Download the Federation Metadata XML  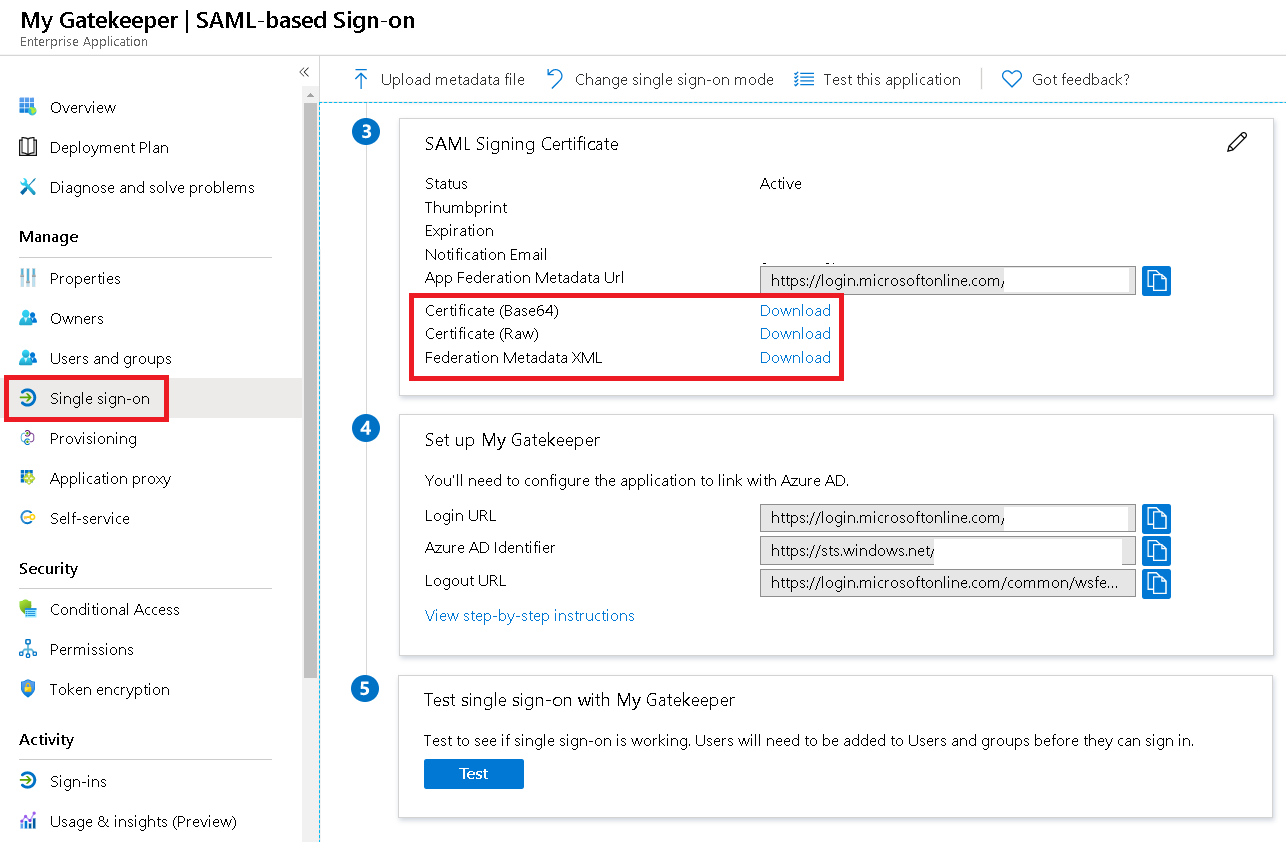point(795,357)
